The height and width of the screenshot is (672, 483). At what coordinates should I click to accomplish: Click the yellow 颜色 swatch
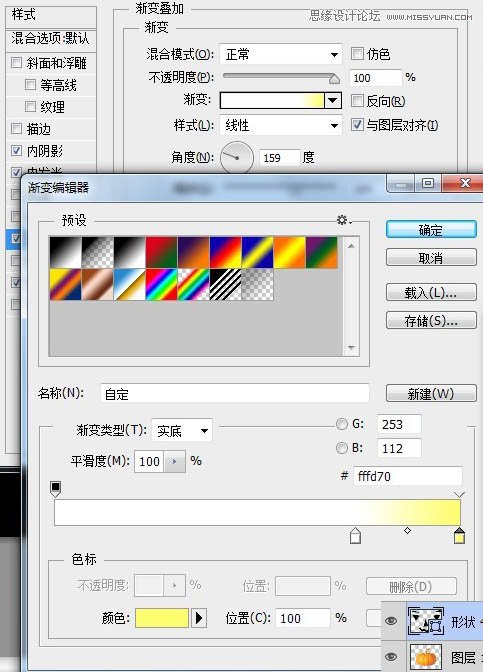coord(162,618)
